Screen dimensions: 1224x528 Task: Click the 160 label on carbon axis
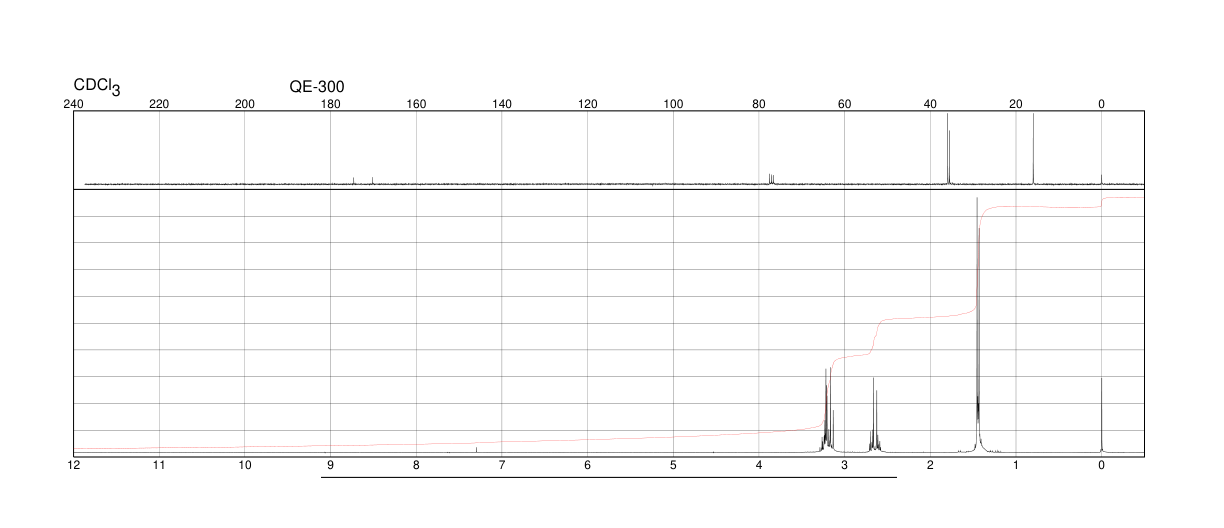point(416,104)
